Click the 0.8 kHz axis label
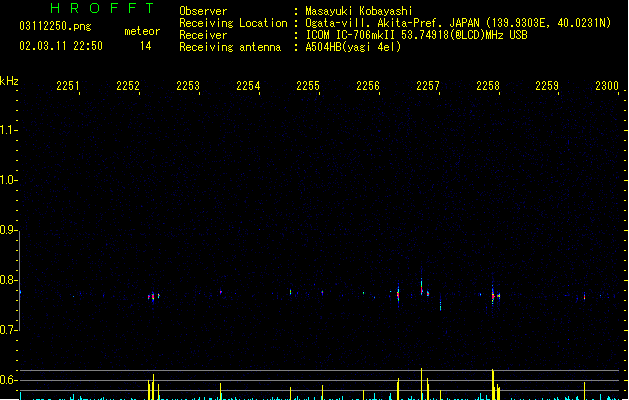The image size is (629, 400). (8, 280)
